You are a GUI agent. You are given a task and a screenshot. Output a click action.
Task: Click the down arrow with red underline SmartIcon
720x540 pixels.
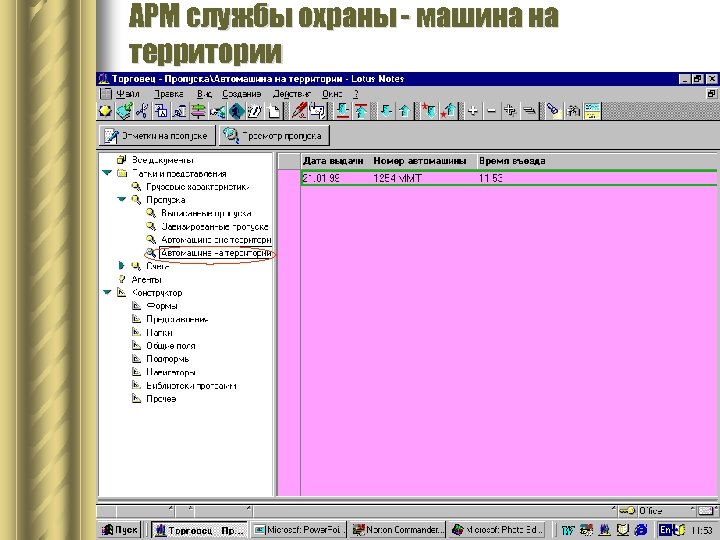(343, 111)
